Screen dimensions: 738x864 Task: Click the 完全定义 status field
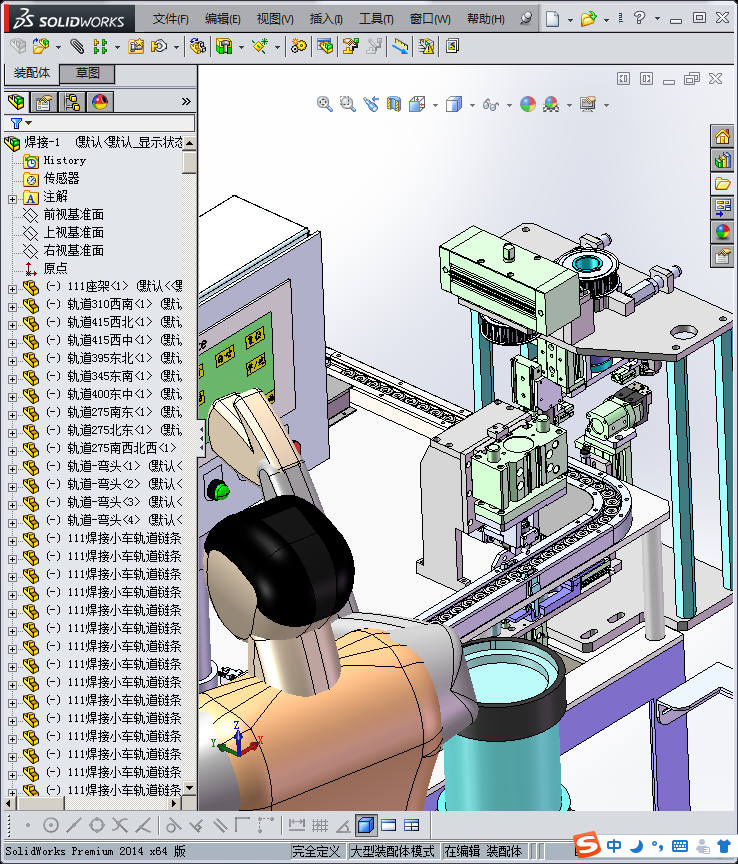point(316,851)
